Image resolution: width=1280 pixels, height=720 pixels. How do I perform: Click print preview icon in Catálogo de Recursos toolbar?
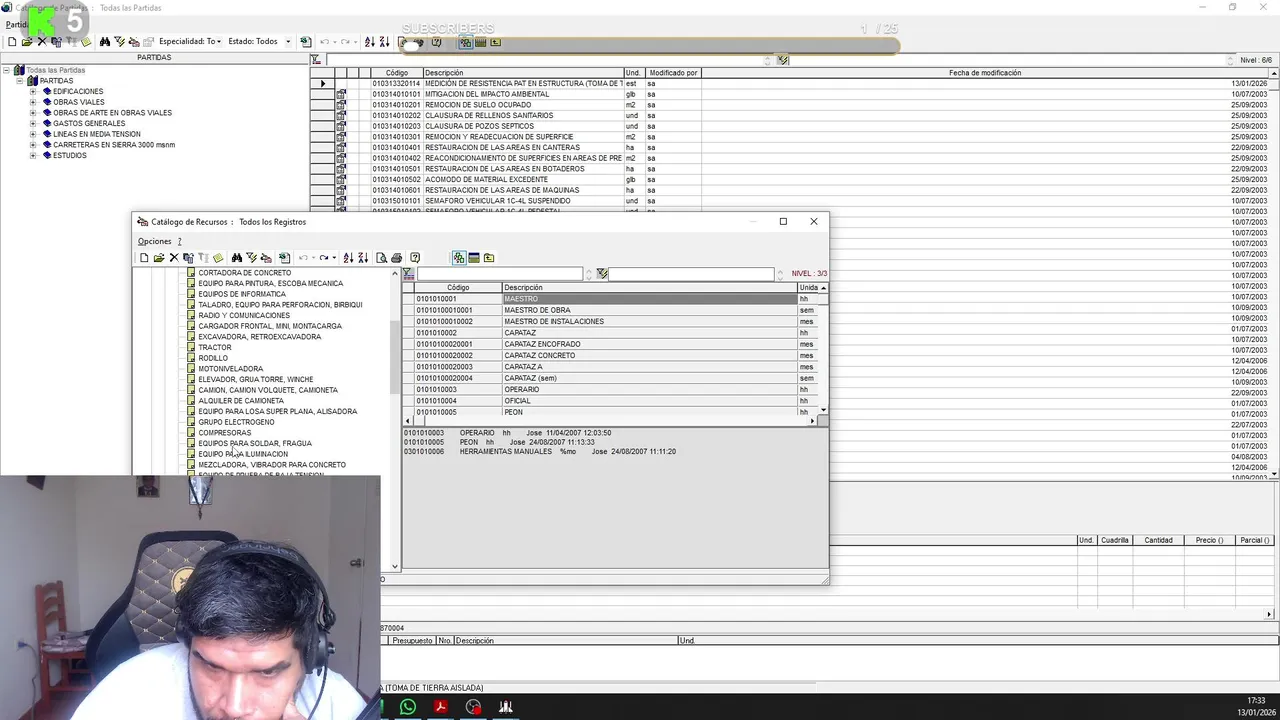pyautogui.click(x=381, y=258)
